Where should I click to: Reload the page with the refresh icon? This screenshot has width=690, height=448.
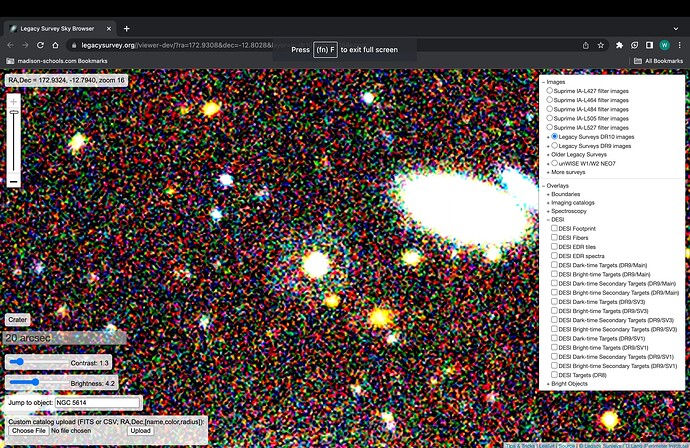[39, 45]
